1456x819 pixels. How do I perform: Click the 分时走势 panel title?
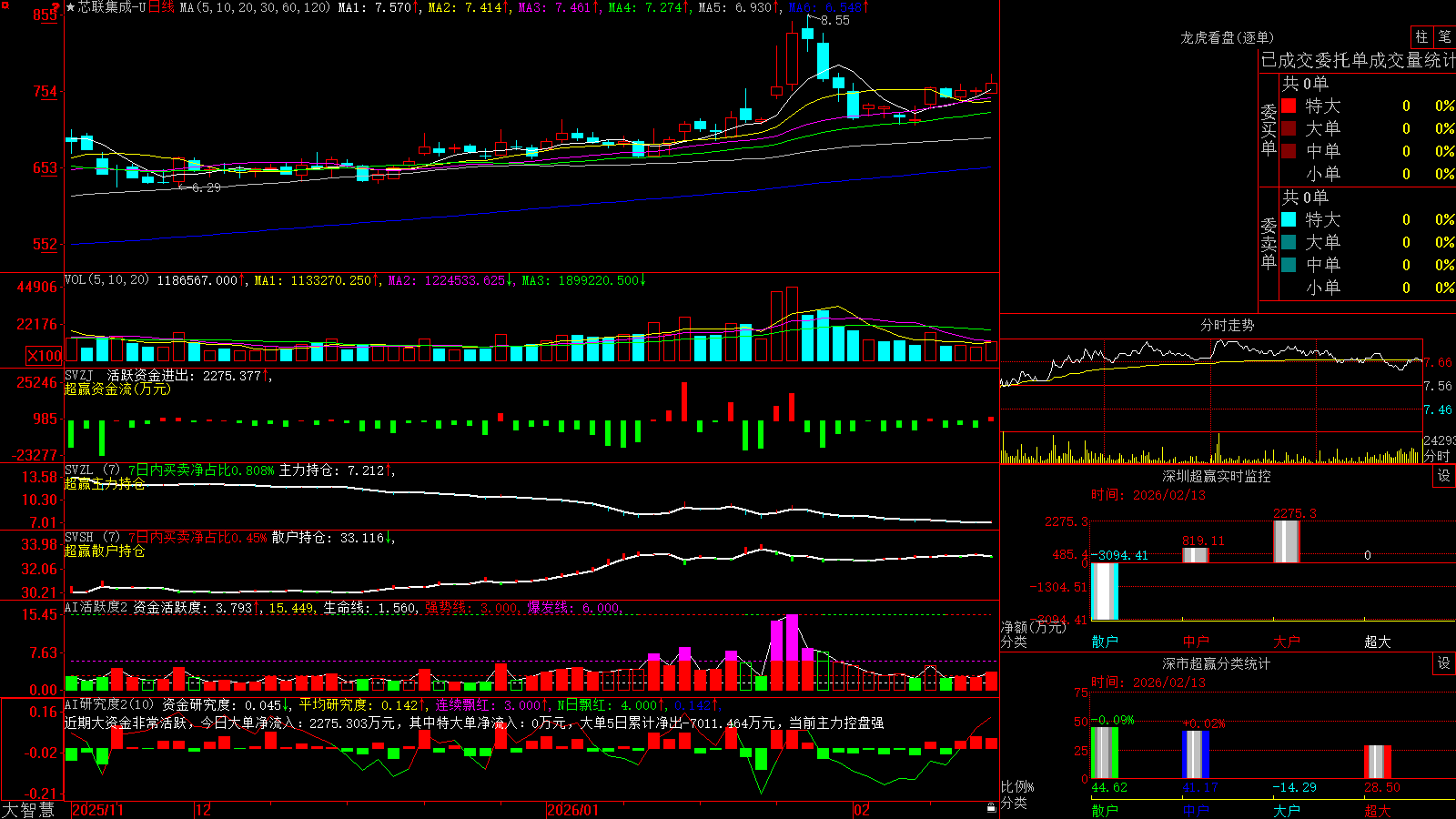(1228, 325)
